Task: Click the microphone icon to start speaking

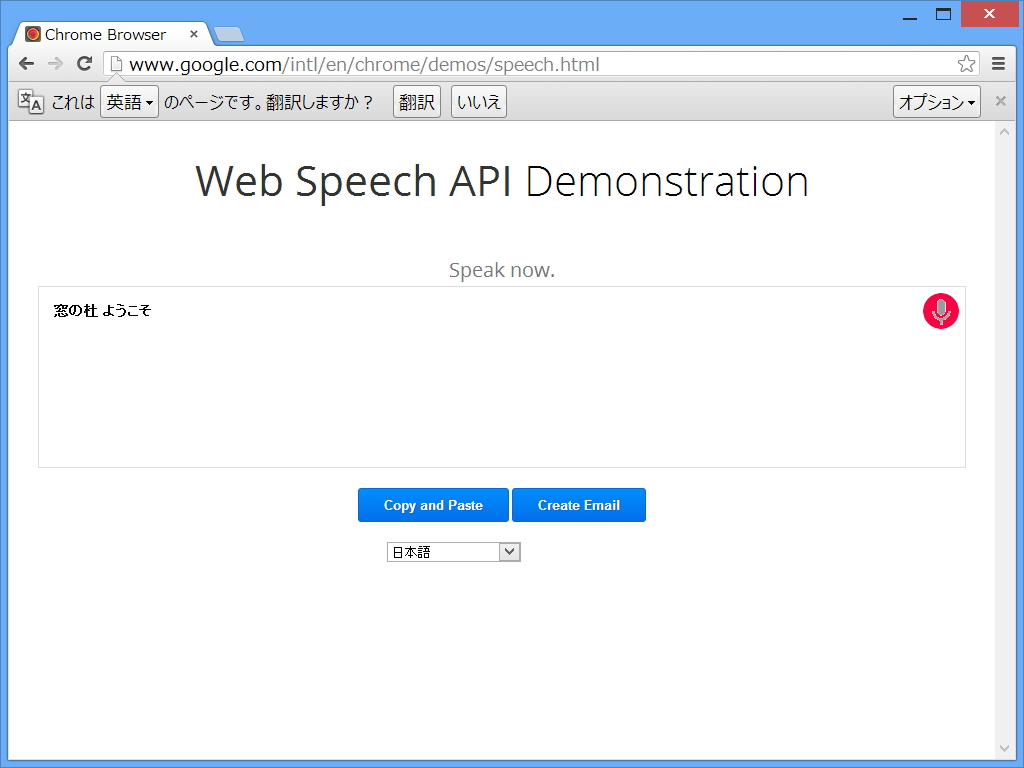Action: click(939, 311)
